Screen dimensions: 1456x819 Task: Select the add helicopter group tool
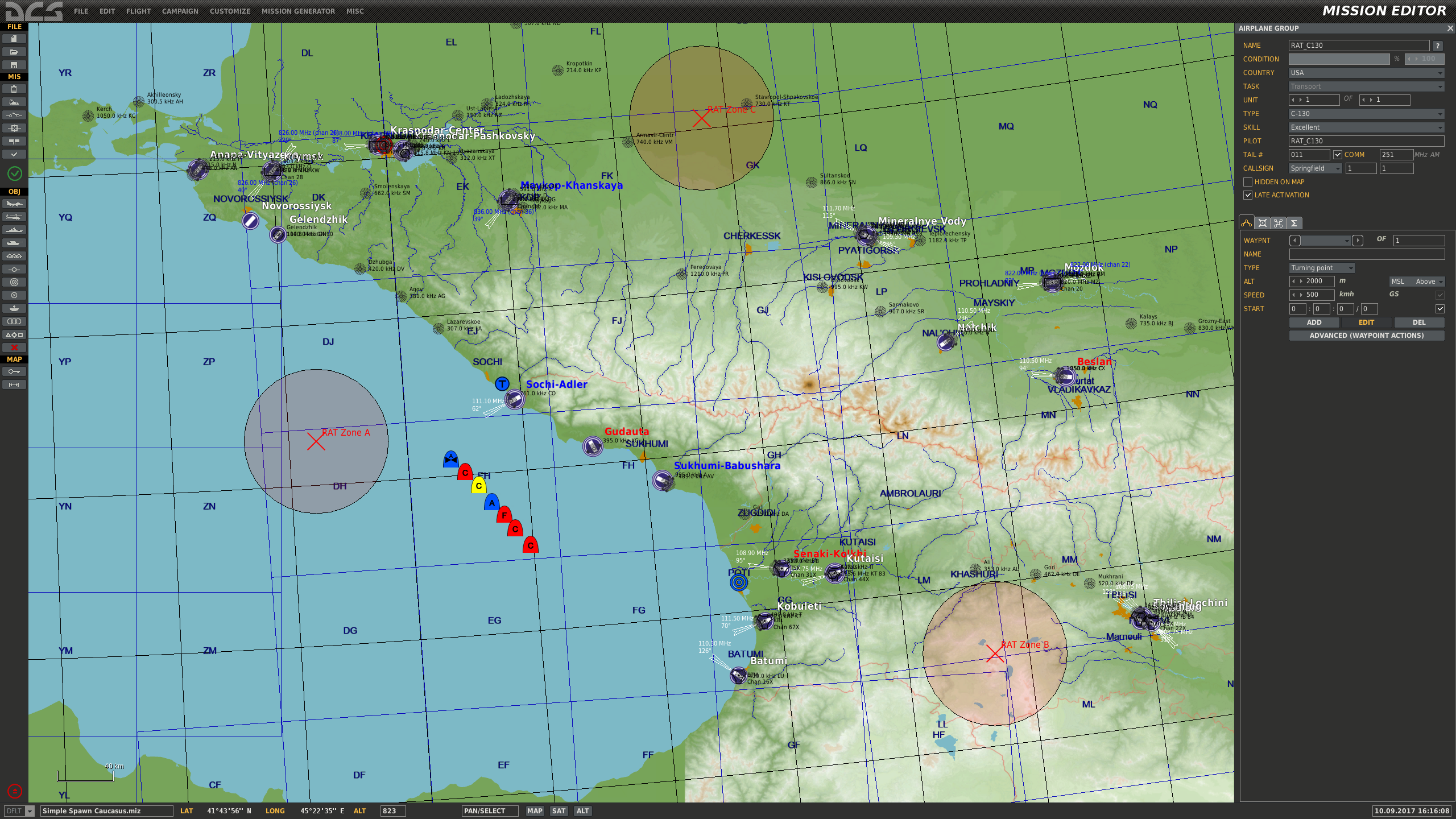(14, 217)
